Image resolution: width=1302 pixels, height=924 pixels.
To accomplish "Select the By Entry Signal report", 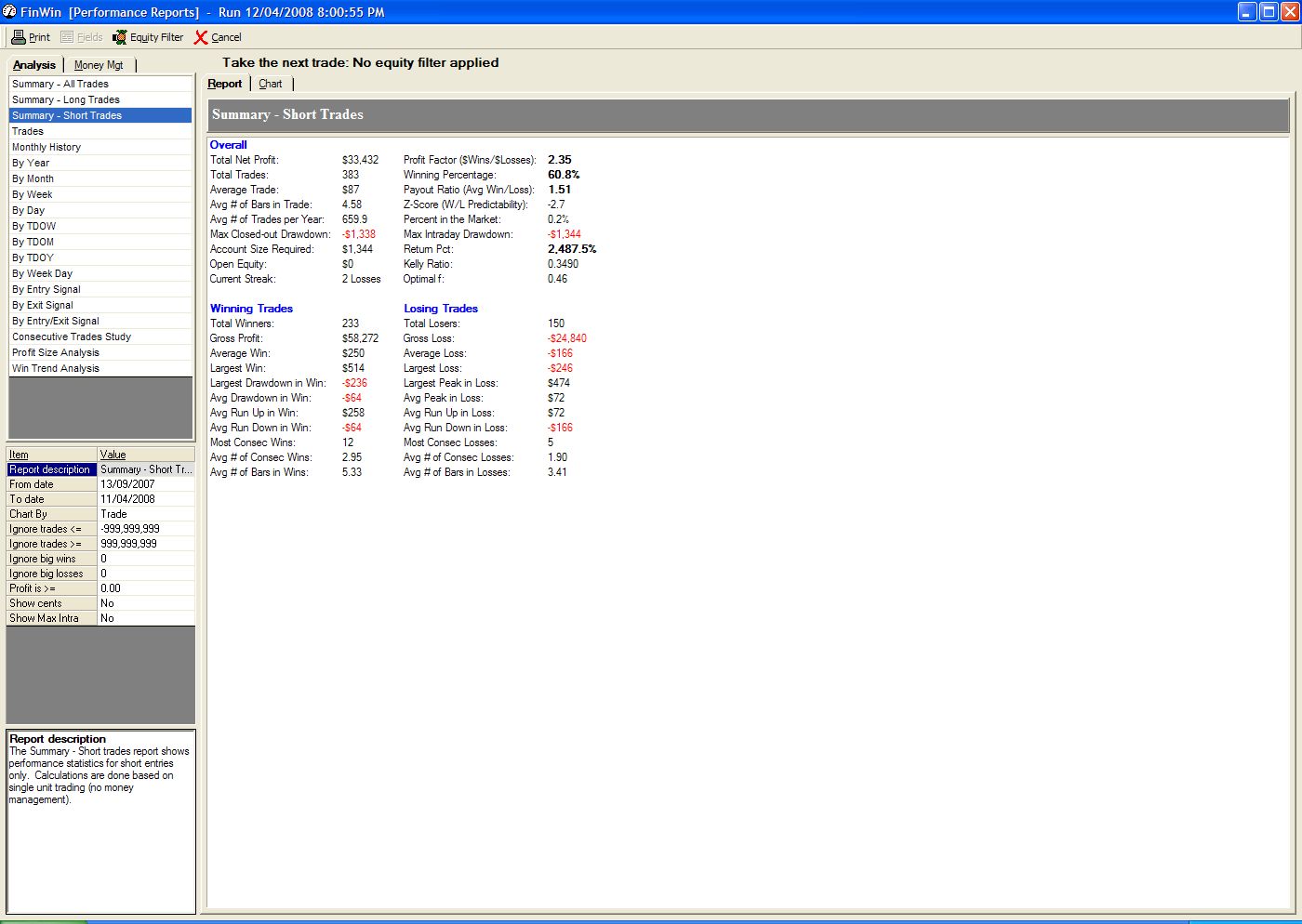I will tap(46, 289).
